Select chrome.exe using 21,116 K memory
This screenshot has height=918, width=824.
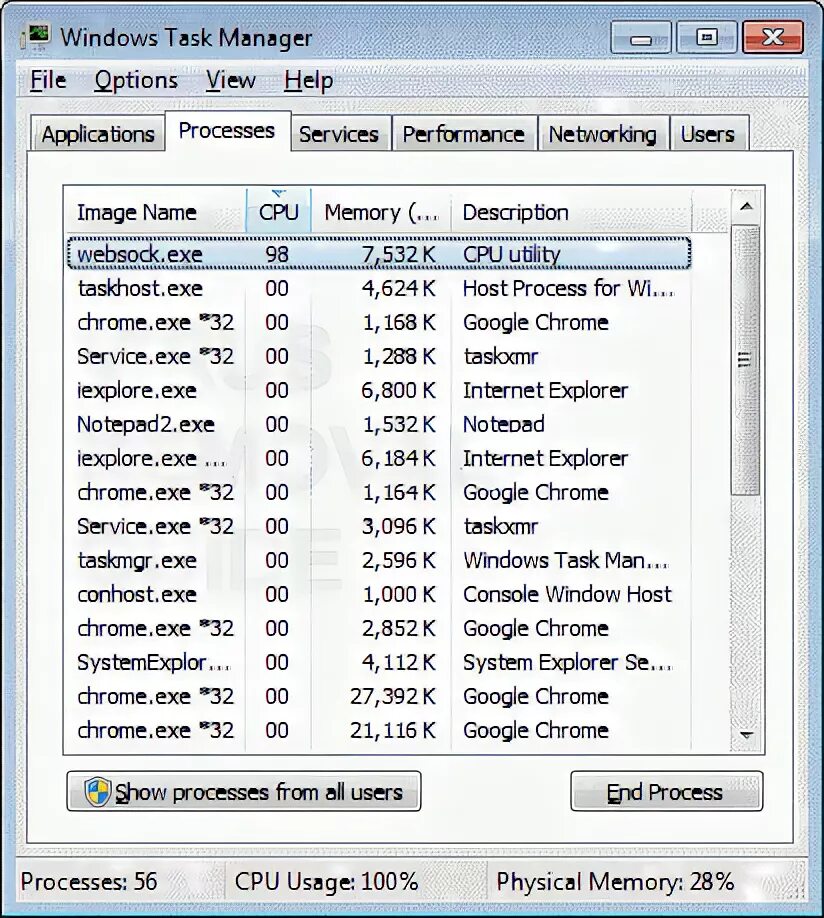379,729
